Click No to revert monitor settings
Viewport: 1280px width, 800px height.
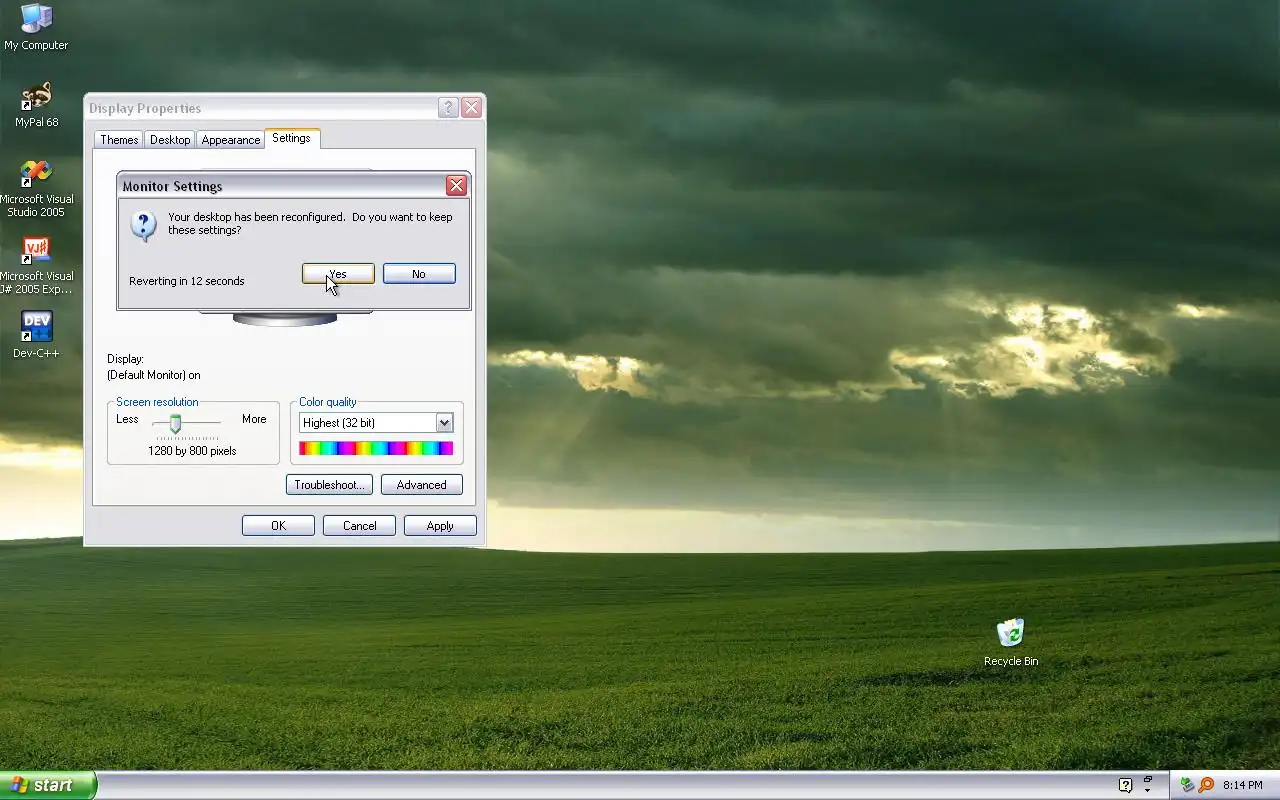(x=419, y=274)
